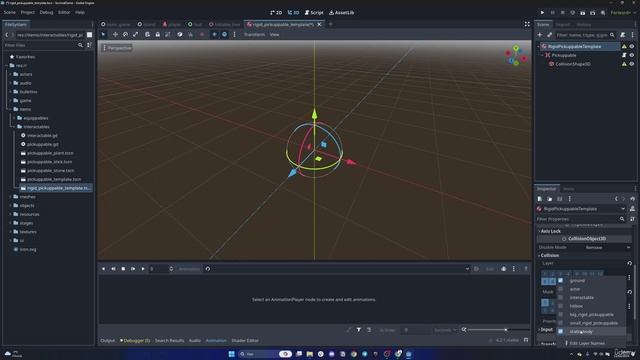Expand the meshes folder
This screenshot has height=360, width=640.
tap(11, 197)
